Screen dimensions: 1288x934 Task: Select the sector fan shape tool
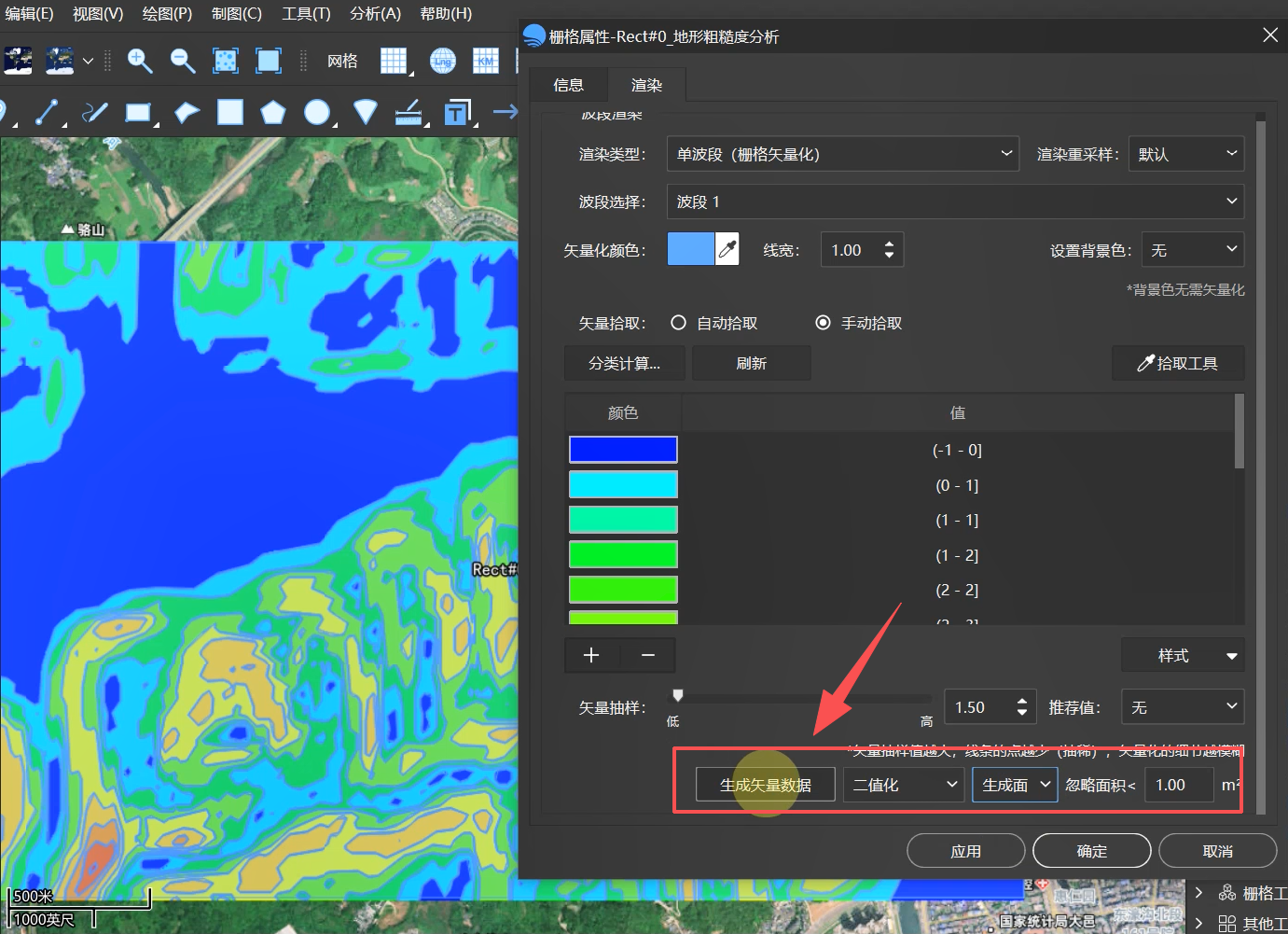click(x=366, y=112)
